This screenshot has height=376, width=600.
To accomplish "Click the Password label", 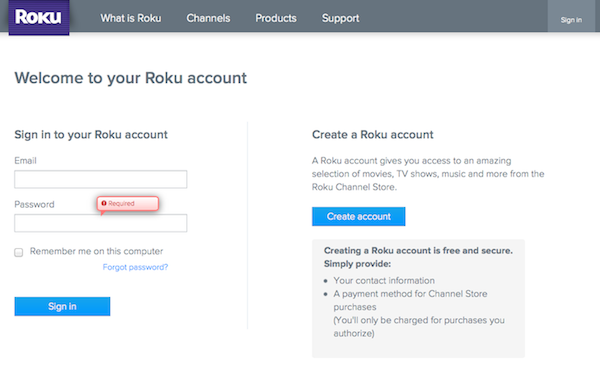I will [34, 204].
